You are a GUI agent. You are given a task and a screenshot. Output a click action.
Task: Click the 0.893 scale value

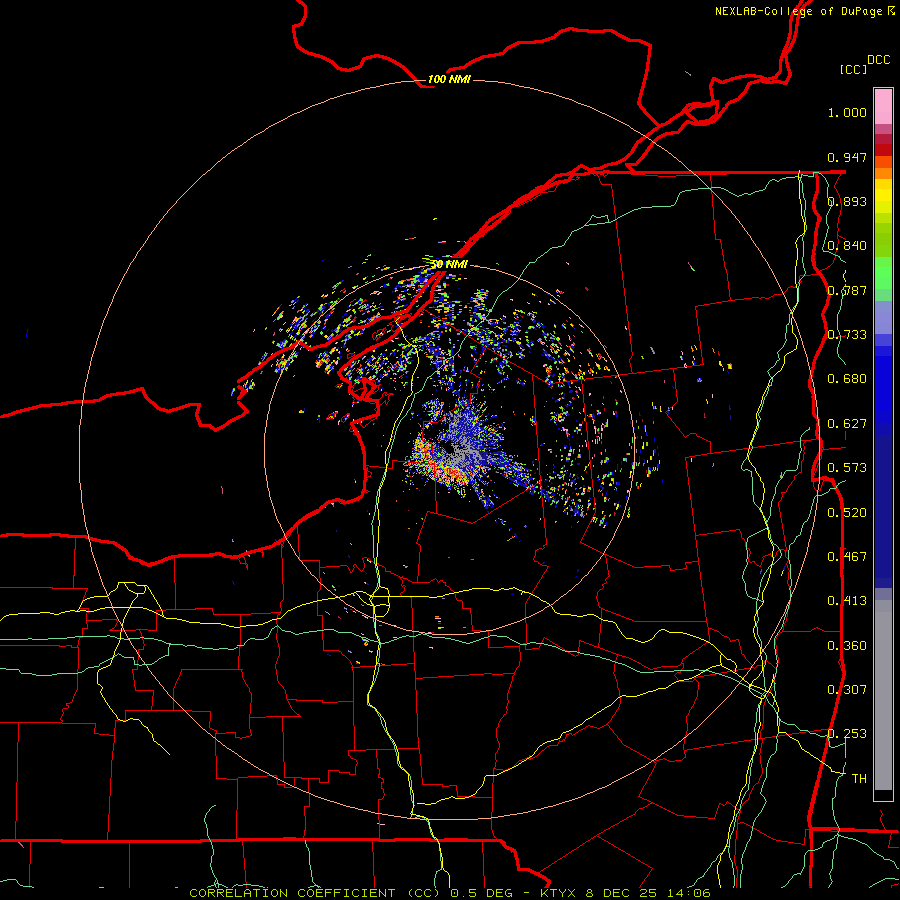(847, 201)
